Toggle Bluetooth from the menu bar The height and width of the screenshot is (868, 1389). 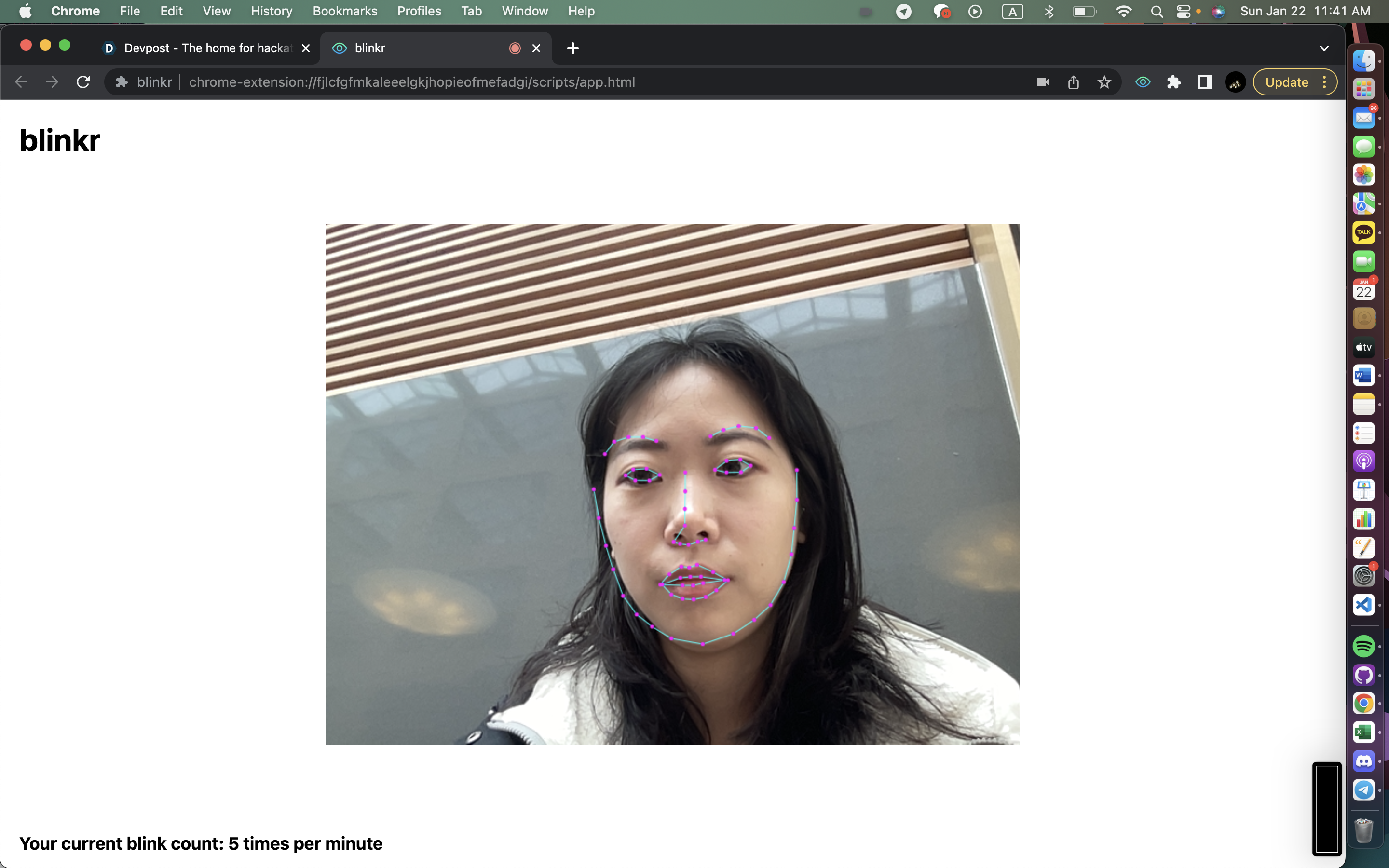point(1049,12)
